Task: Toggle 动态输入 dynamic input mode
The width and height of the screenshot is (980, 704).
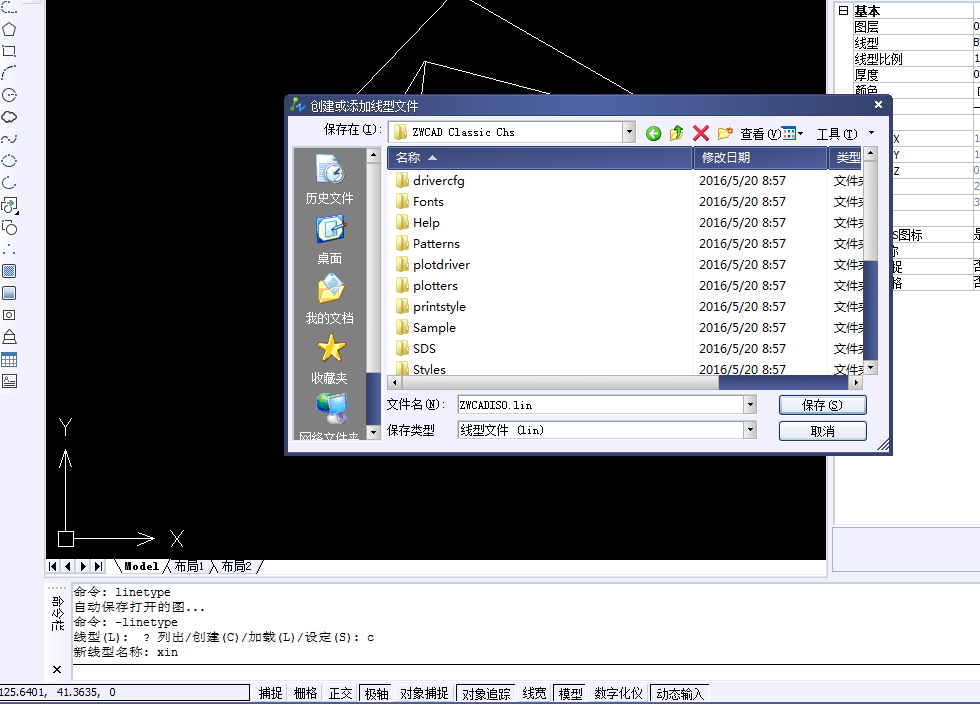Action: (x=679, y=692)
